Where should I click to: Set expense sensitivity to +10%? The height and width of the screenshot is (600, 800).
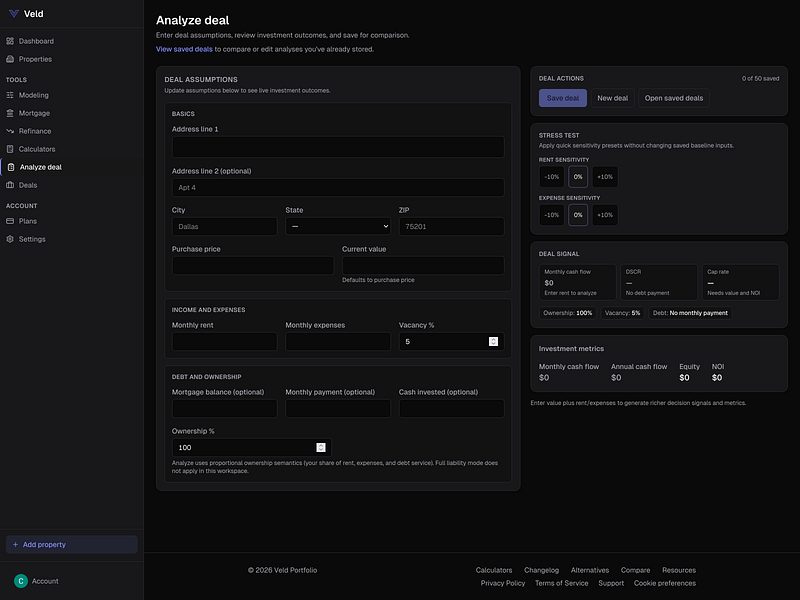pos(605,215)
